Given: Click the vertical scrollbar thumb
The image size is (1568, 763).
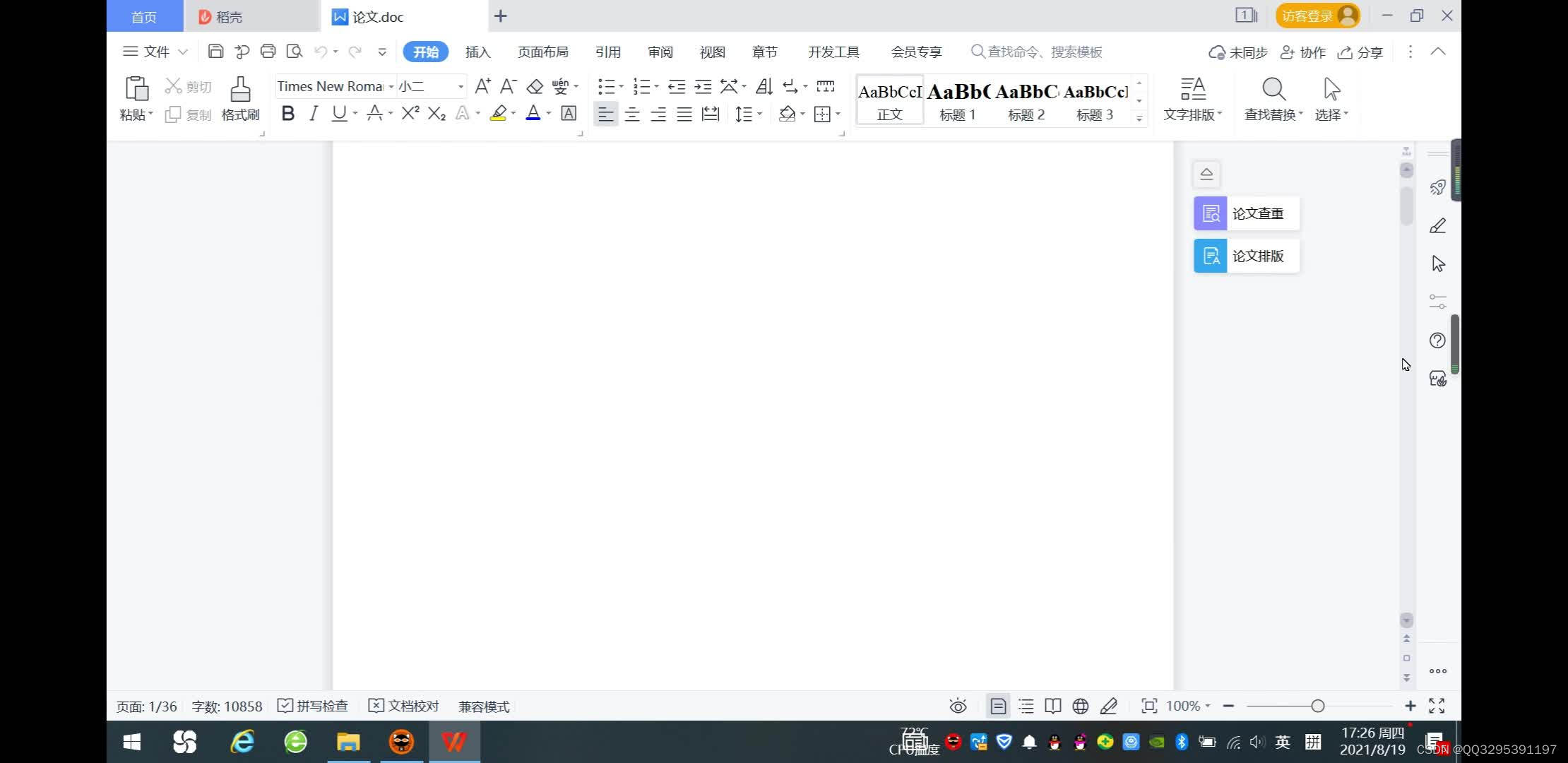Looking at the screenshot, I should [1406, 205].
